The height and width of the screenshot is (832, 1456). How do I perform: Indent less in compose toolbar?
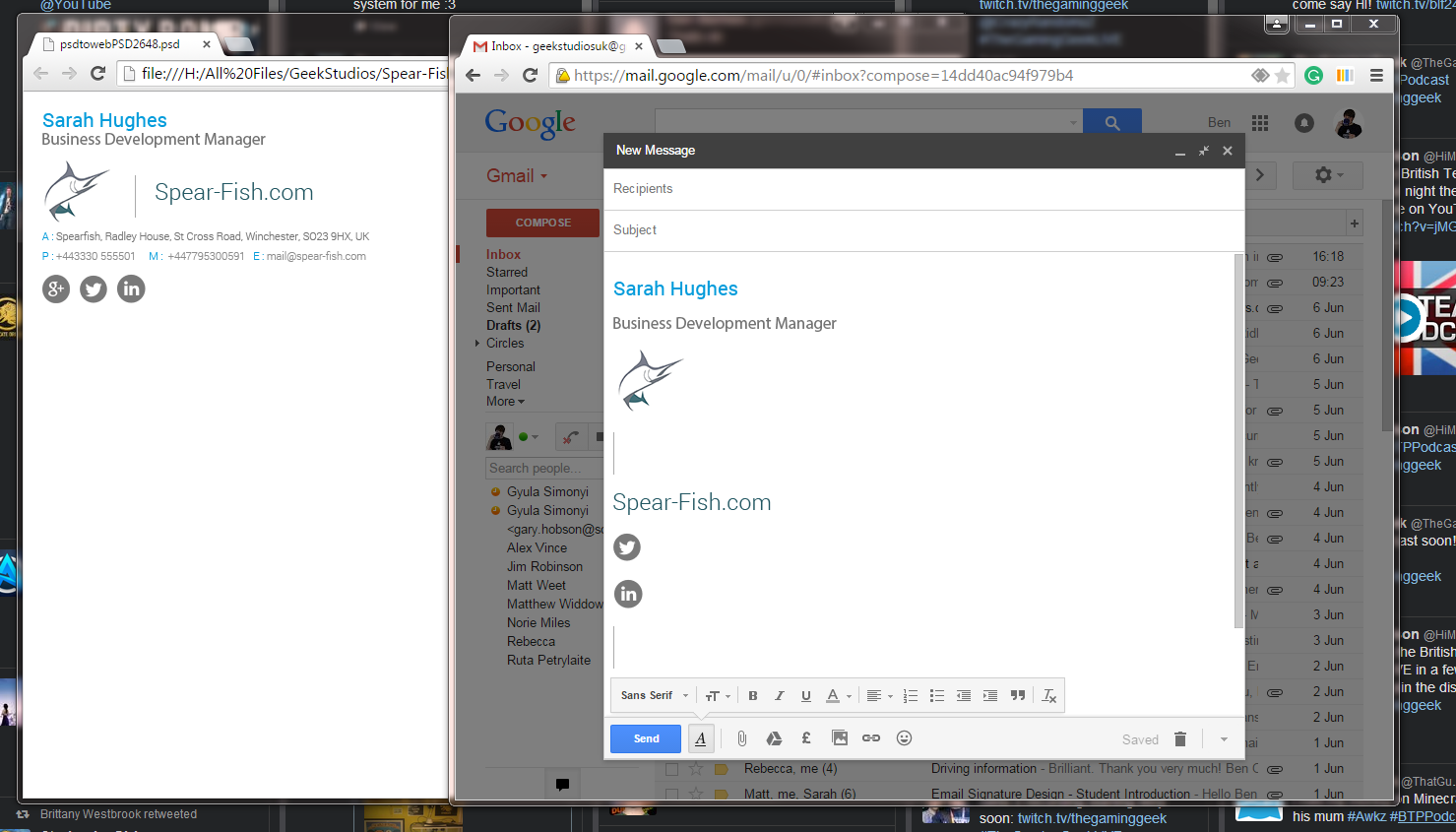[x=964, y=696]
